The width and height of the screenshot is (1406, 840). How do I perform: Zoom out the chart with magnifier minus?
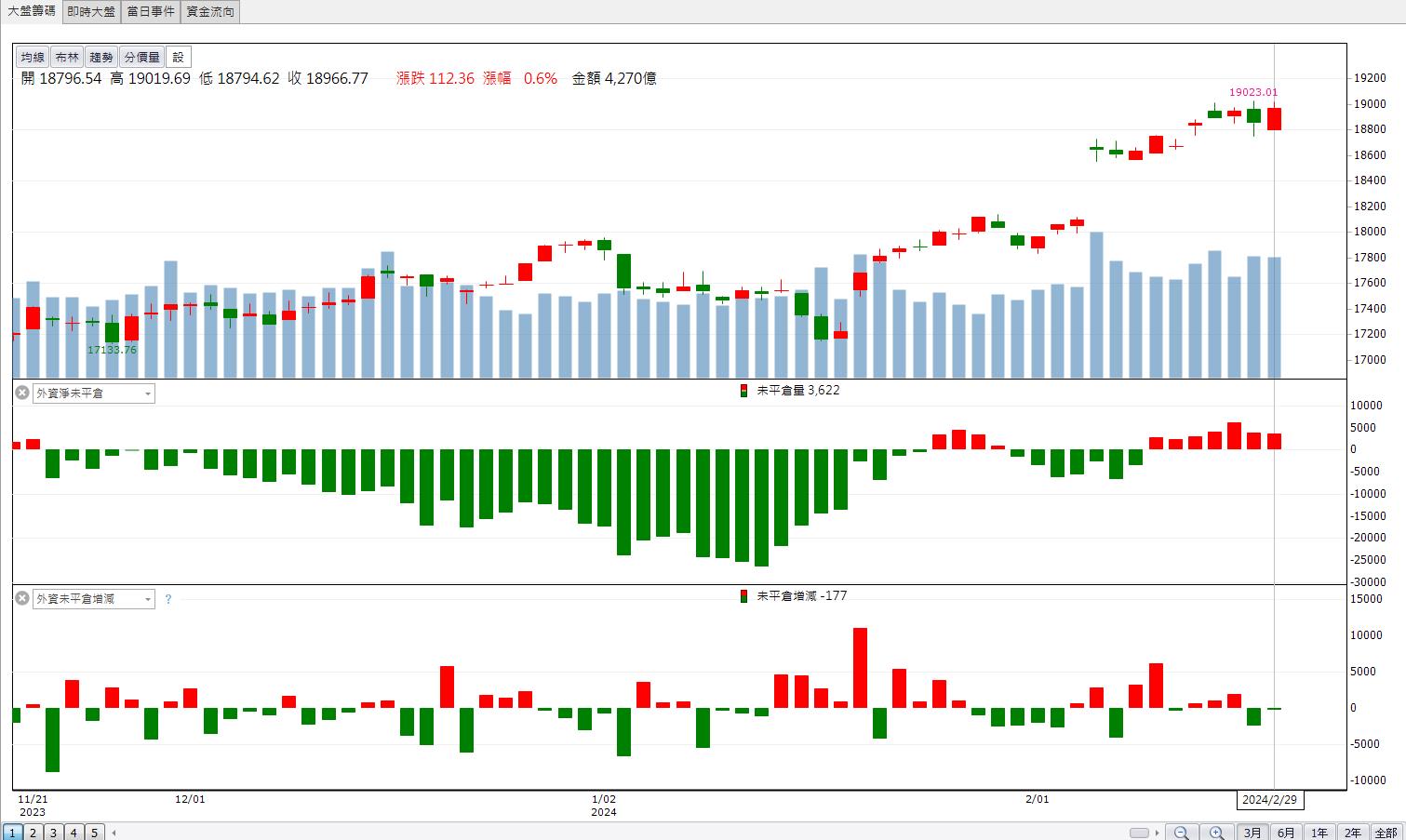1181,833
